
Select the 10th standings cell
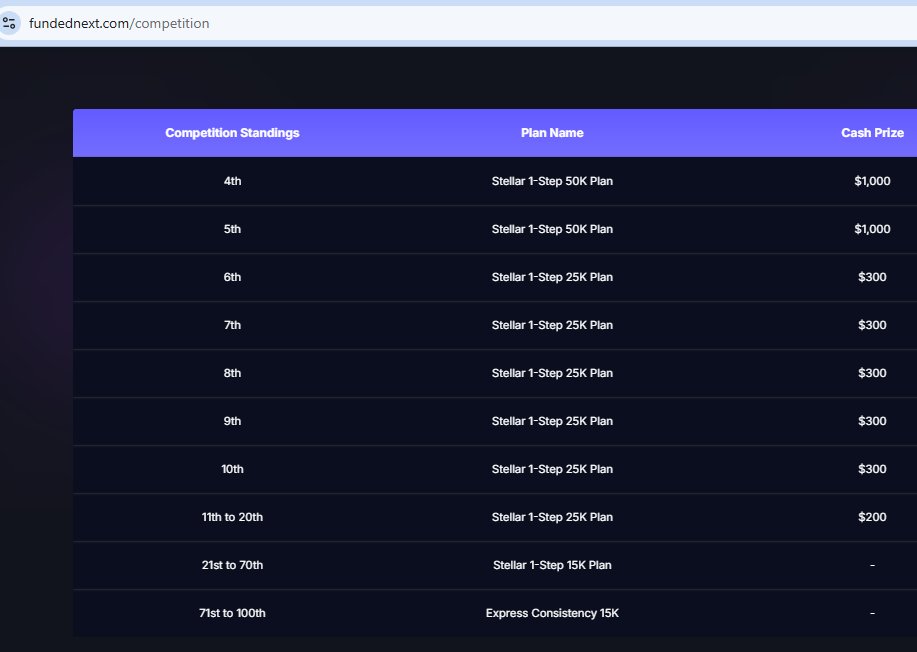coord(232,468)
